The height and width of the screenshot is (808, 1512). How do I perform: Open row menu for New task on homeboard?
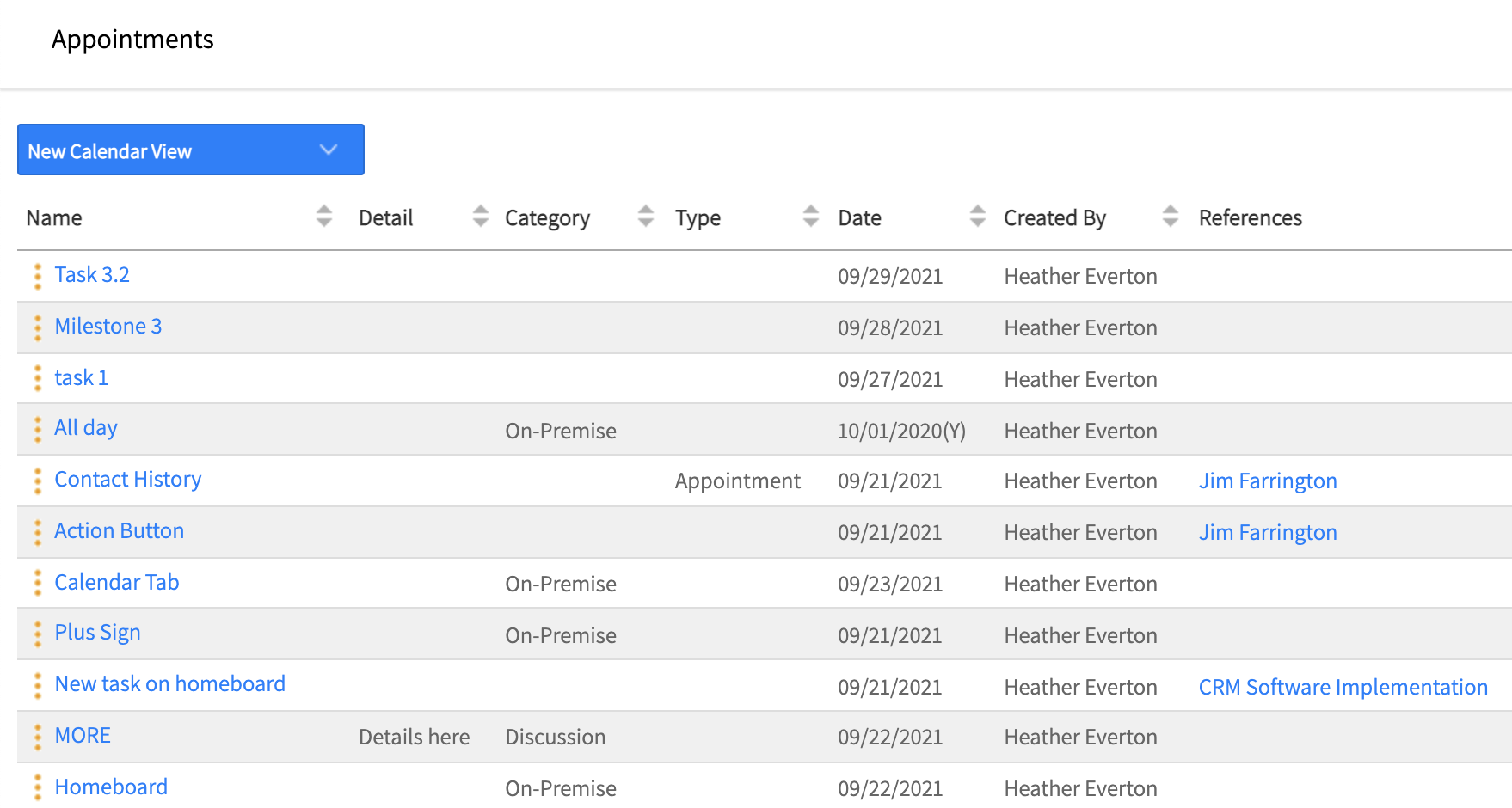38,685
